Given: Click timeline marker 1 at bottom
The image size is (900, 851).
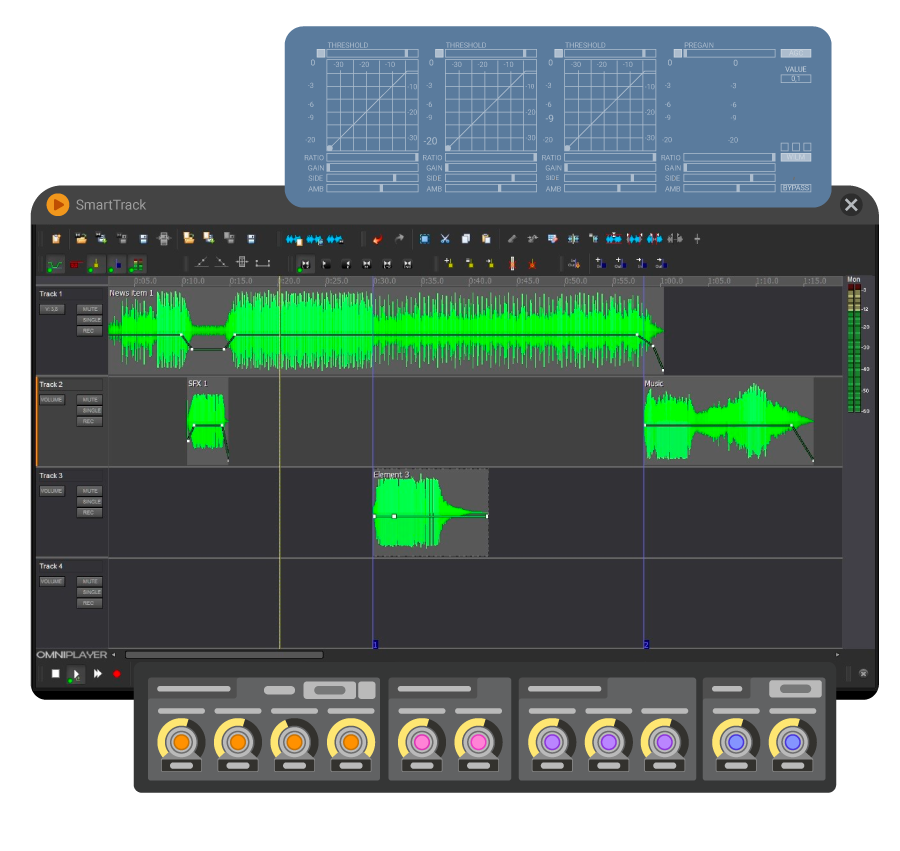Looking at the screenshot, I should [x=375, y=644].
